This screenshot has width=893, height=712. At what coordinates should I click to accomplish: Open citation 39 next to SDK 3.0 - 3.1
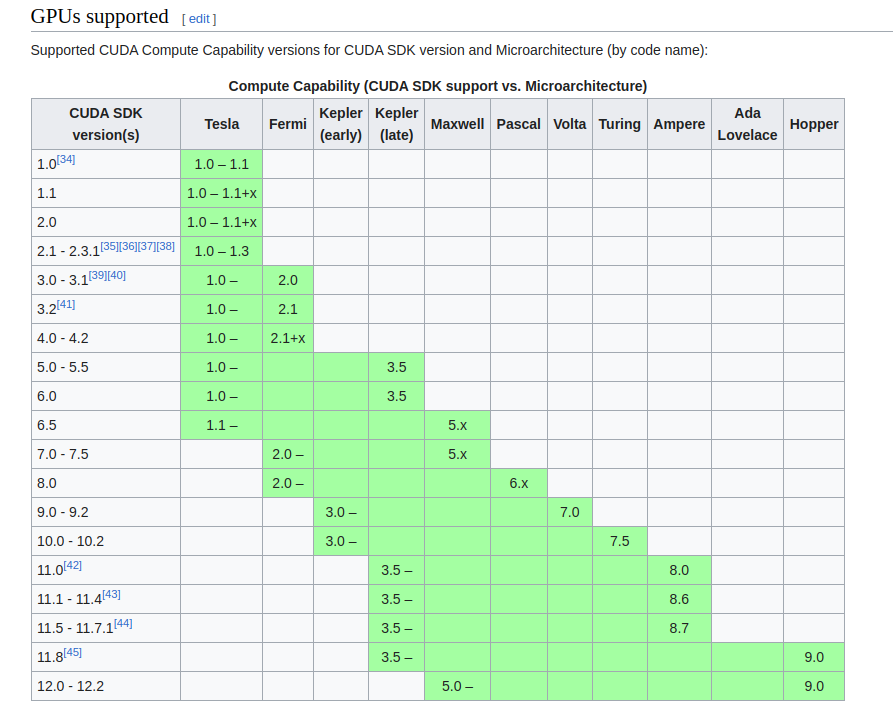tap(98, 275)
